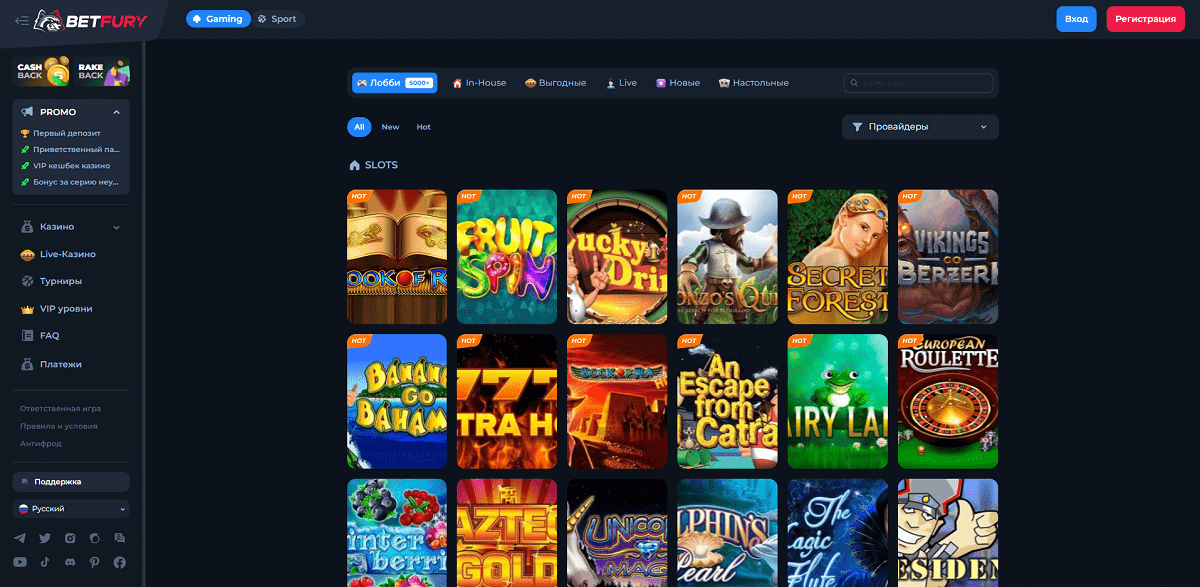Open the Pinterest social icon

95,563
